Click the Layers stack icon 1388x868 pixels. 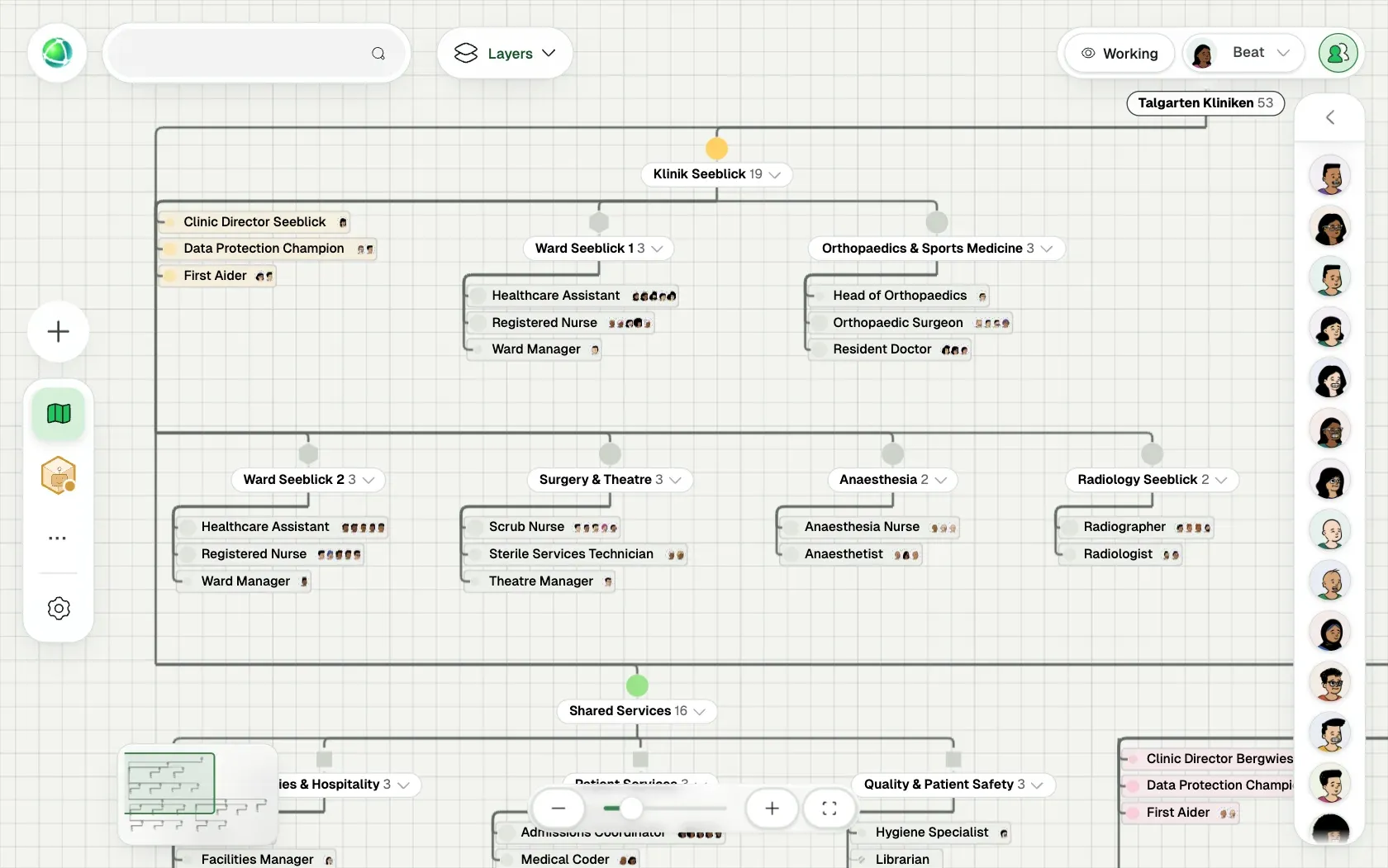pyautogui.click(x=466, y=53)
